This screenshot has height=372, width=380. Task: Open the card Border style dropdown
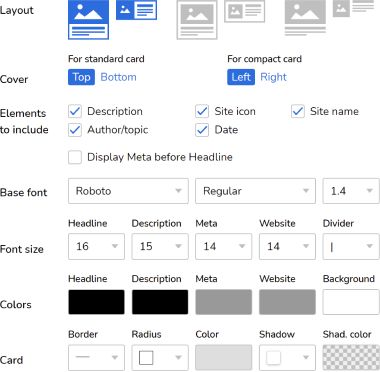coord(96,358)
